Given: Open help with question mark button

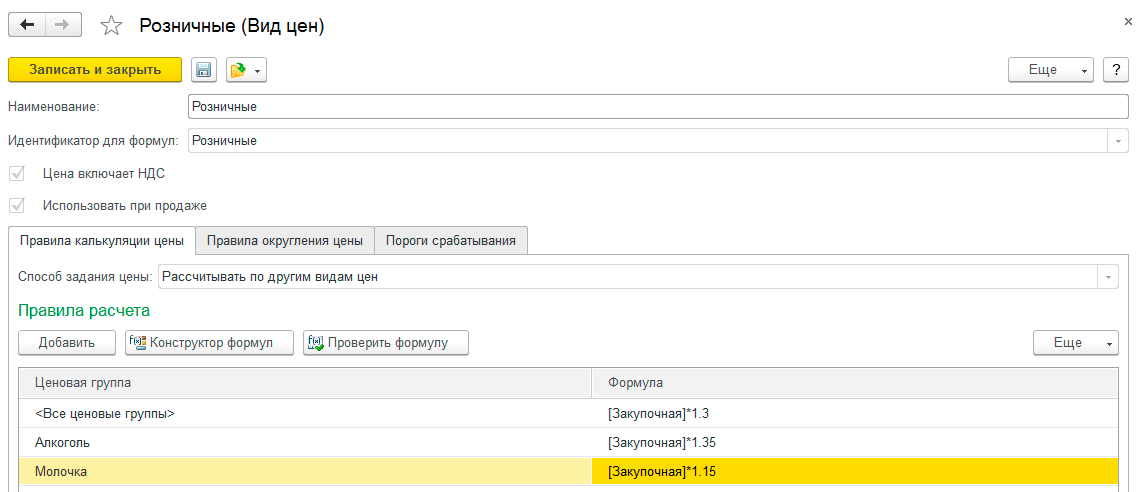Looking at the screenshot, I should [1115, 70].
